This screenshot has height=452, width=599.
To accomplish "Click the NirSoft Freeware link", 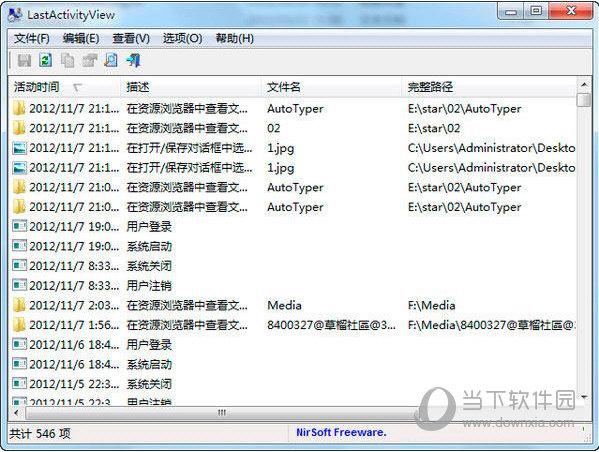I will 342,432.
